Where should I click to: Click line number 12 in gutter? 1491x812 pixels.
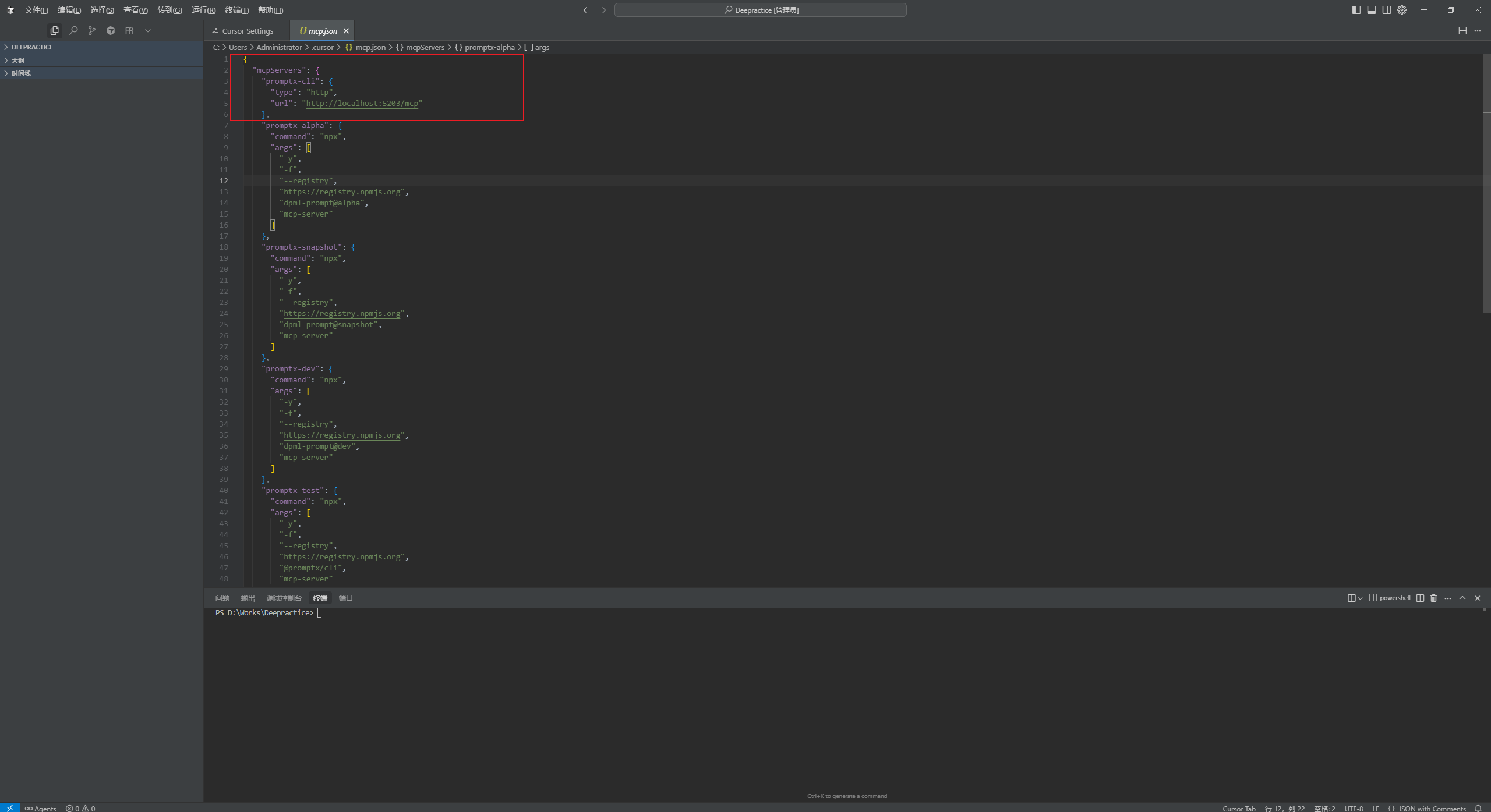point(224,181)
